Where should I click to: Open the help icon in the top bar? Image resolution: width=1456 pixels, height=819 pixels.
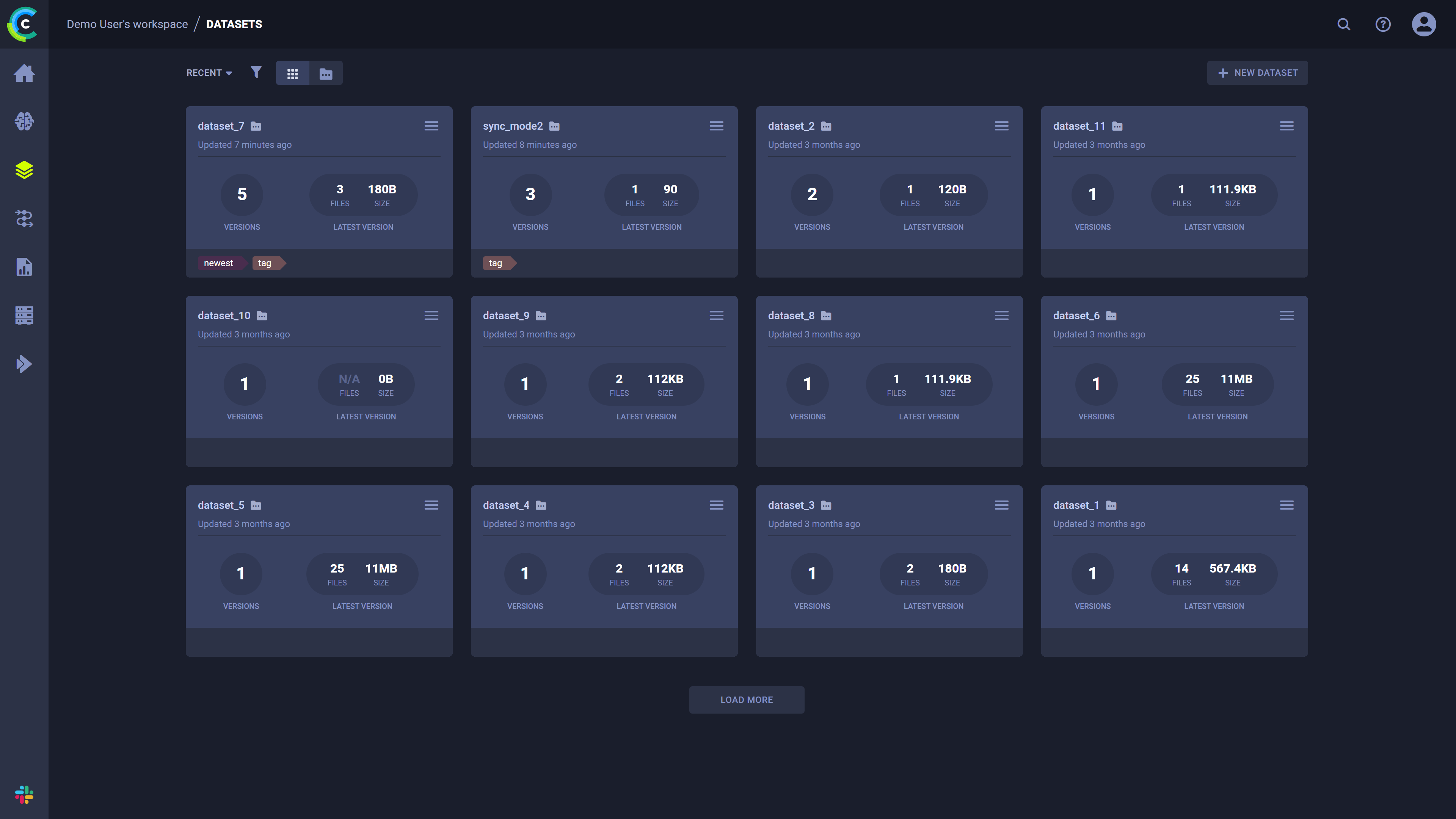click(1383, 24)
